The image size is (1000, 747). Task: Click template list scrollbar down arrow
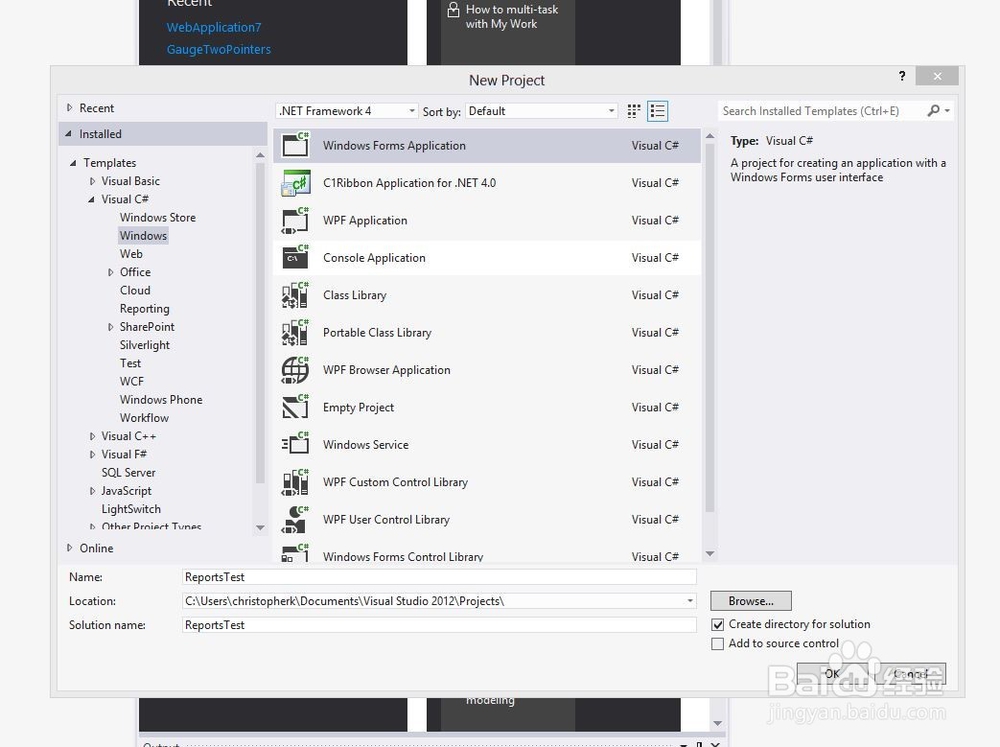710,554
